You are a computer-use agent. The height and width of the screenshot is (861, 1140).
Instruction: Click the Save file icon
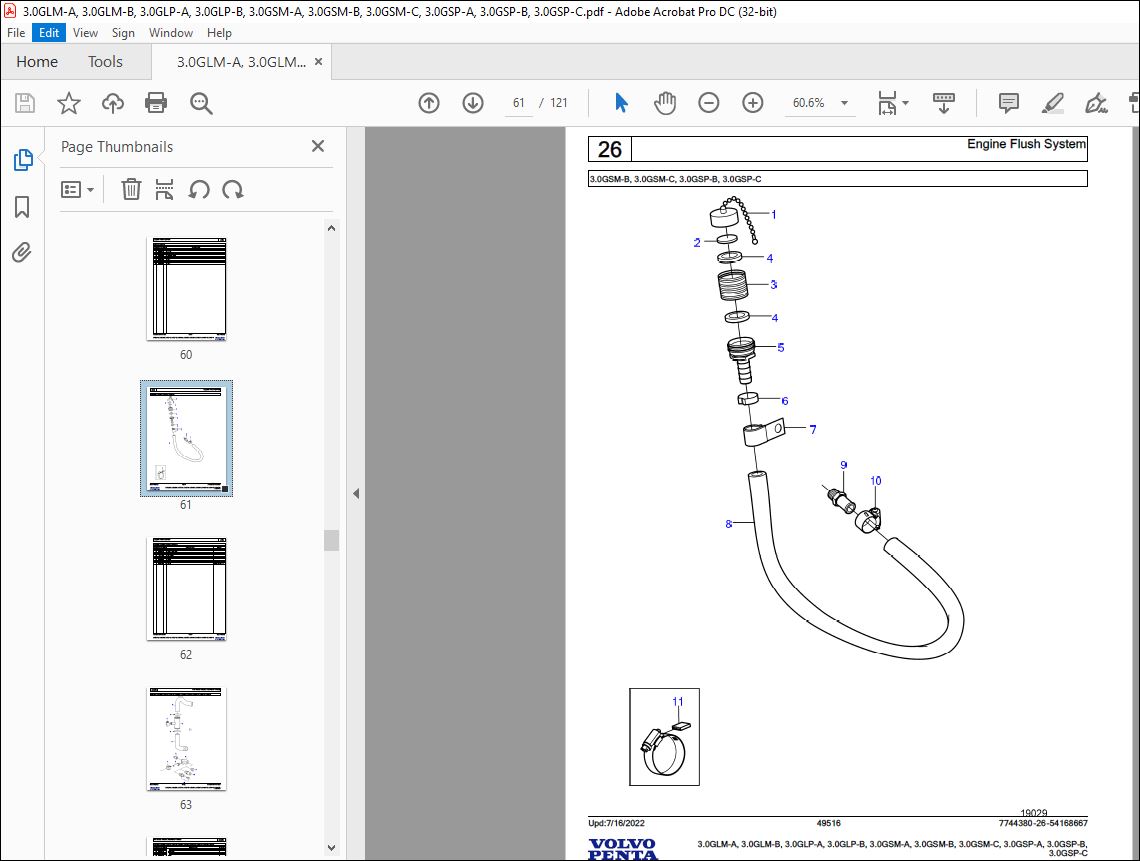point(25,103)
